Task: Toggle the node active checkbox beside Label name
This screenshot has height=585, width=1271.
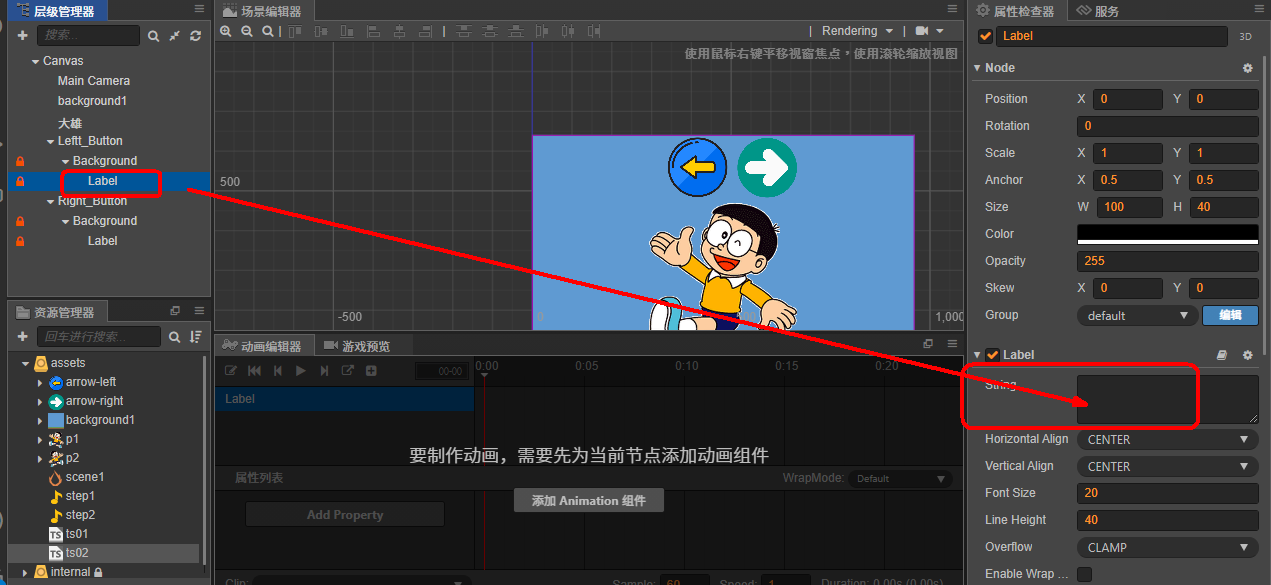Action: coord(986,36)
